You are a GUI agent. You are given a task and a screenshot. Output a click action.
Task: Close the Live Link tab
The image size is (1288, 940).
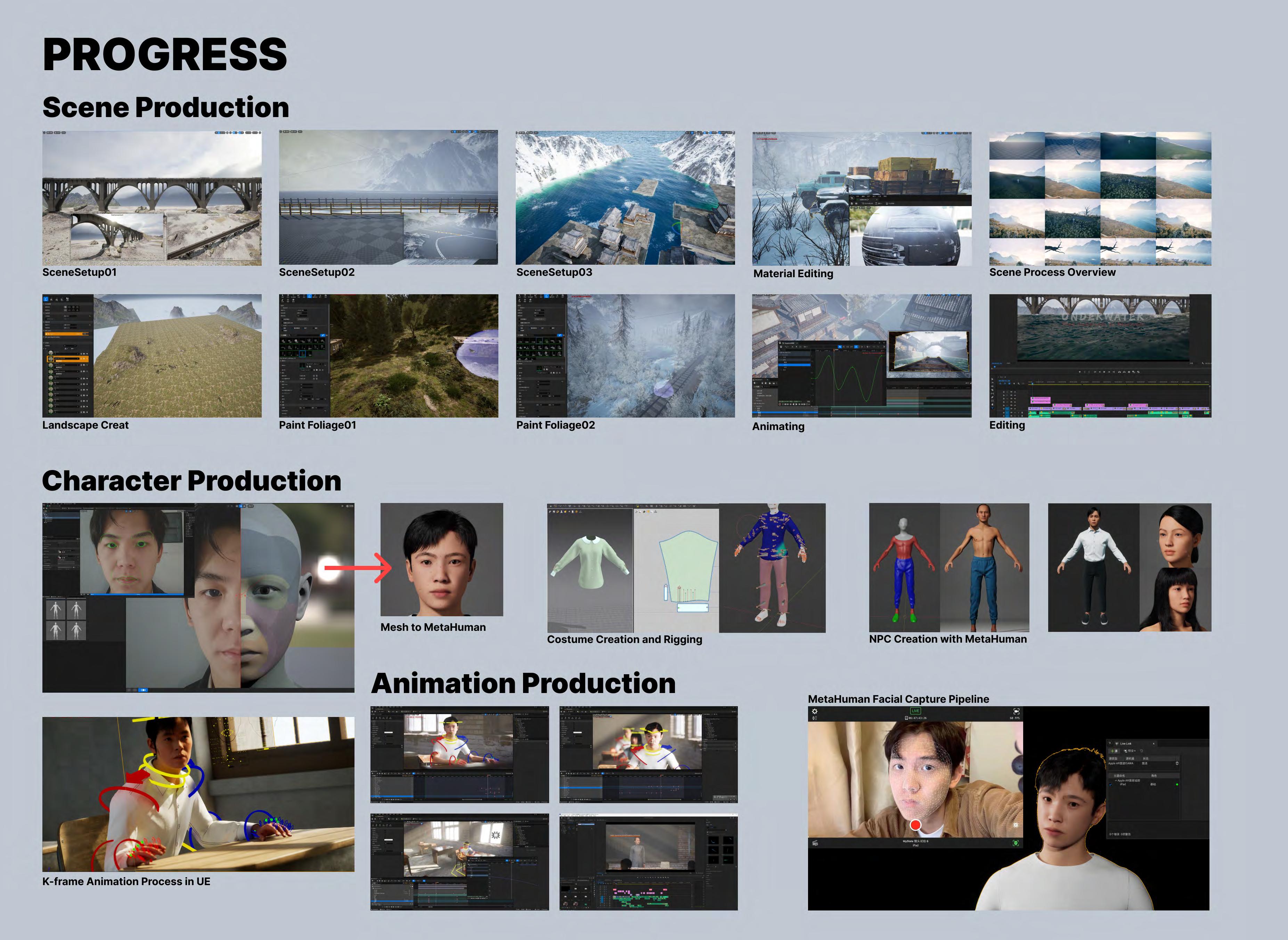[1154, 744]
